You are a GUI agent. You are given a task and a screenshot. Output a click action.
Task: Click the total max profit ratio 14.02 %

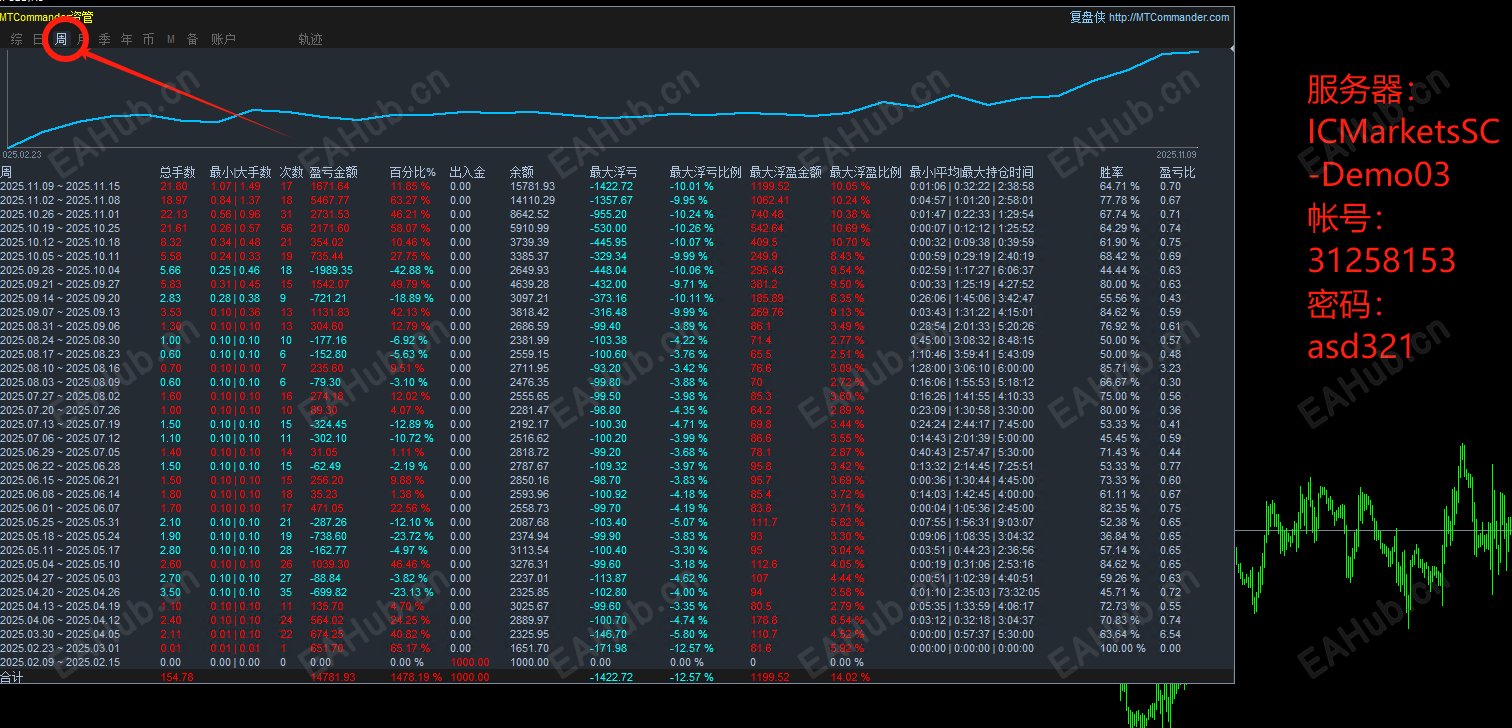coord(850,678)
